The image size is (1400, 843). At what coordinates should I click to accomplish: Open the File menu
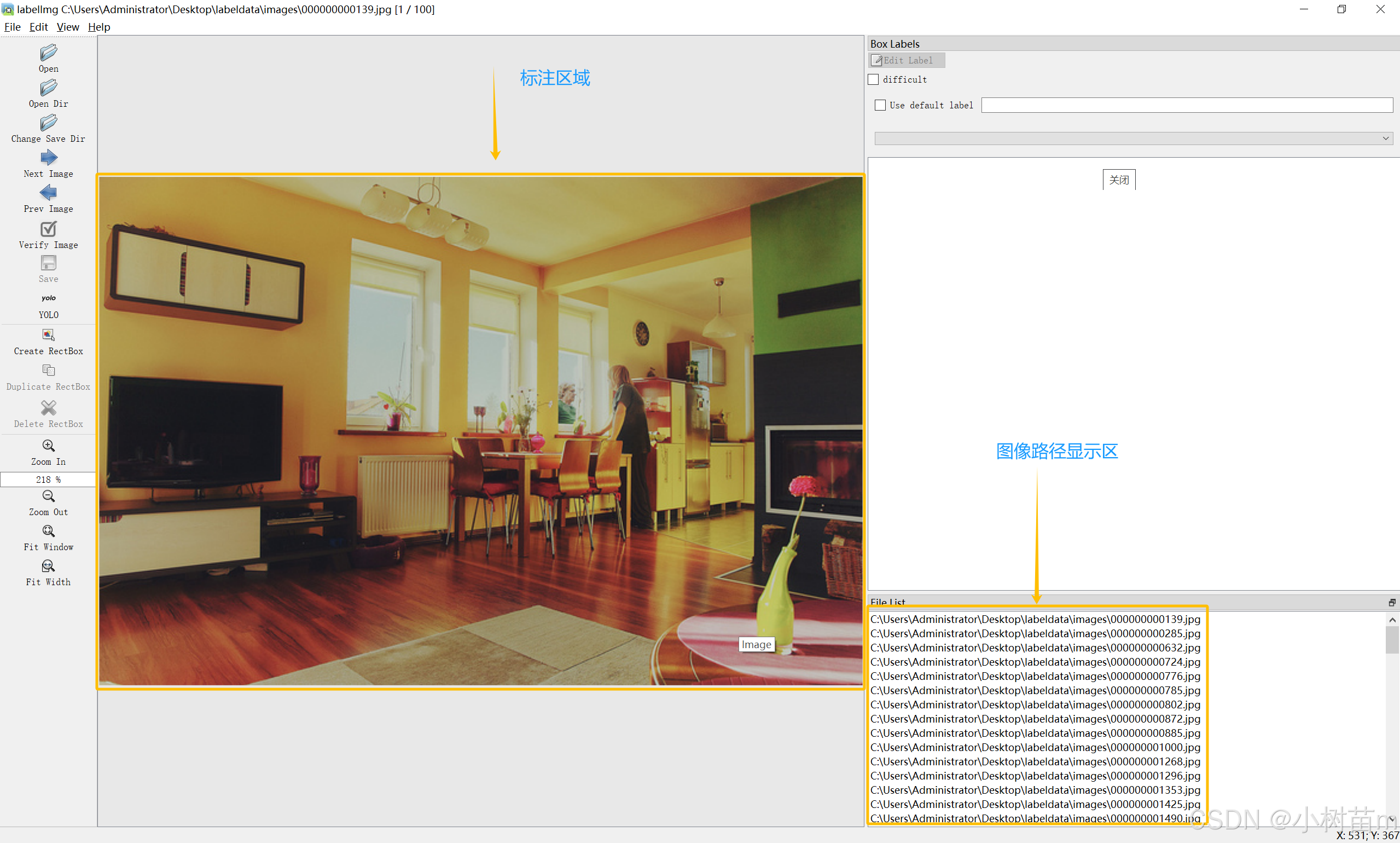click(x=12, y=27)
